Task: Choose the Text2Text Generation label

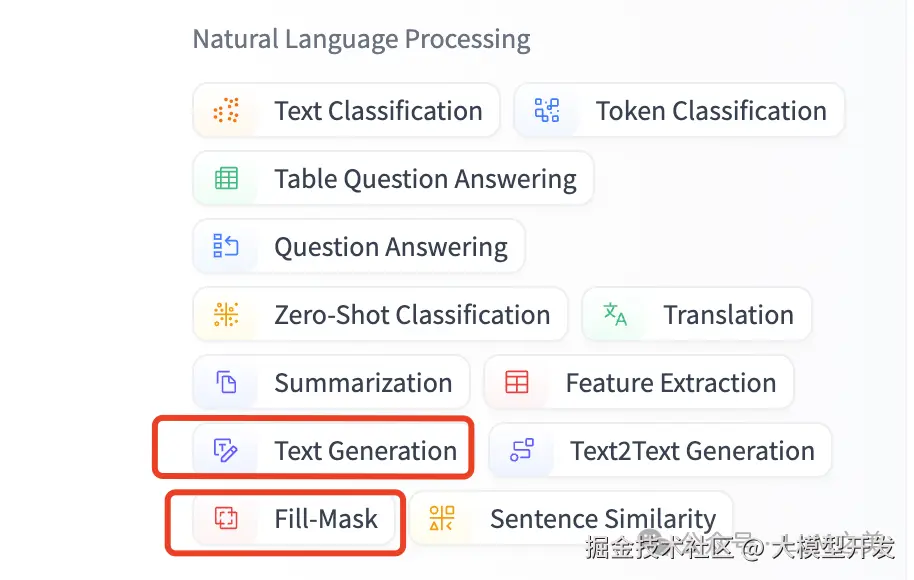Action: (692, 451)
